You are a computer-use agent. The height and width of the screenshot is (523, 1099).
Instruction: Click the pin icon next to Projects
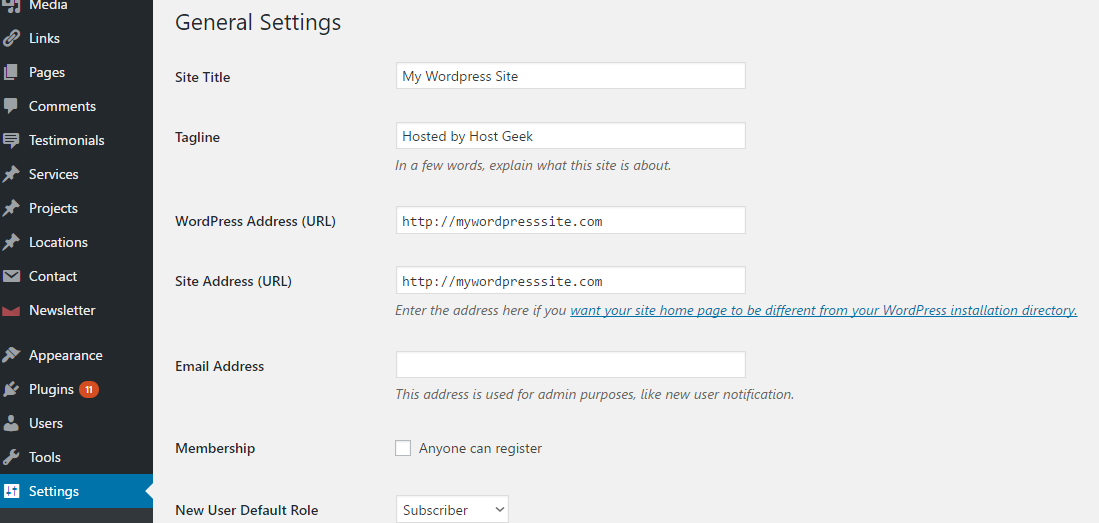click(11, 208)
